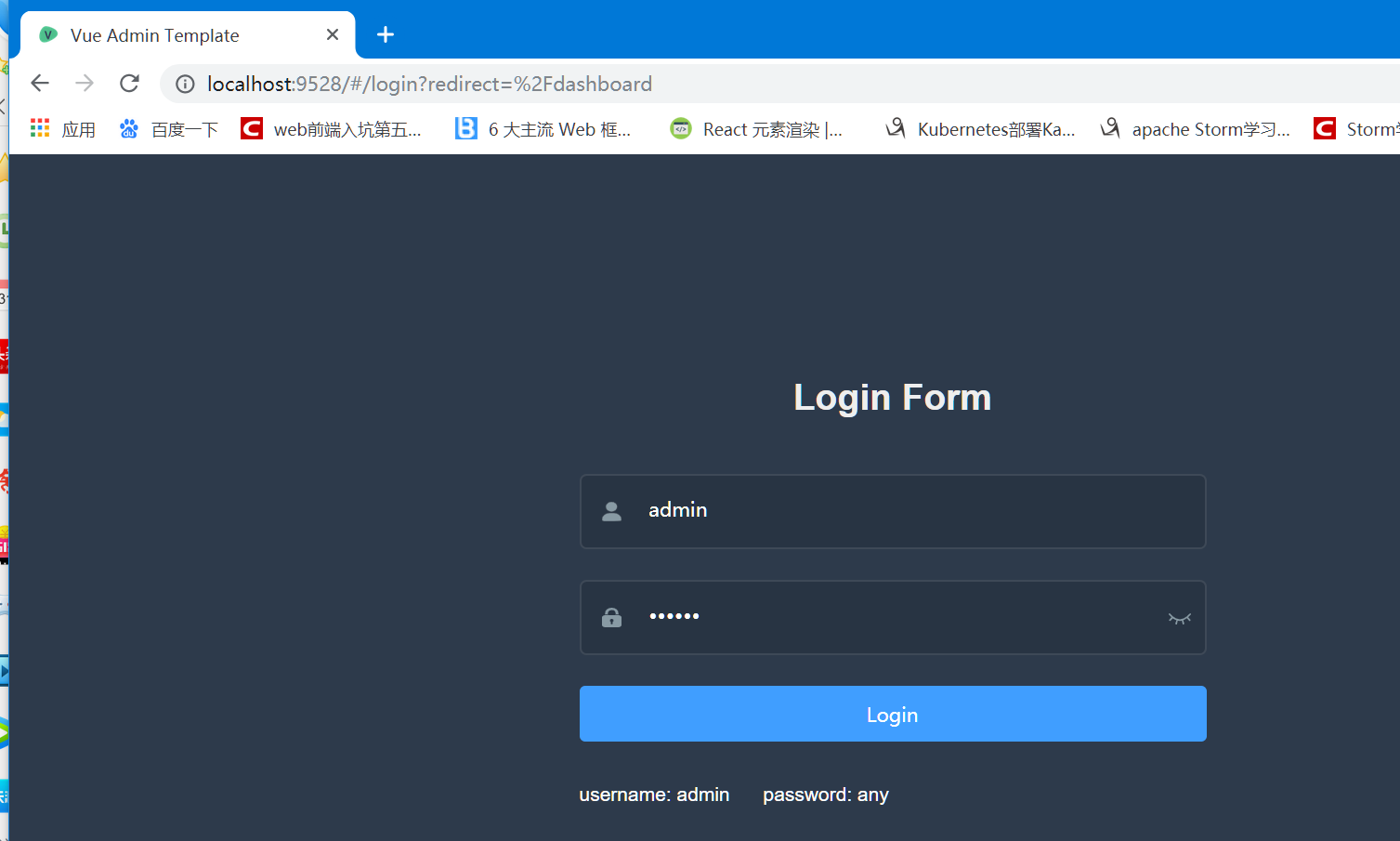Click the address bar URL
The width and height of the screenshot is (1400, 841).
click(x=429, y=84)
